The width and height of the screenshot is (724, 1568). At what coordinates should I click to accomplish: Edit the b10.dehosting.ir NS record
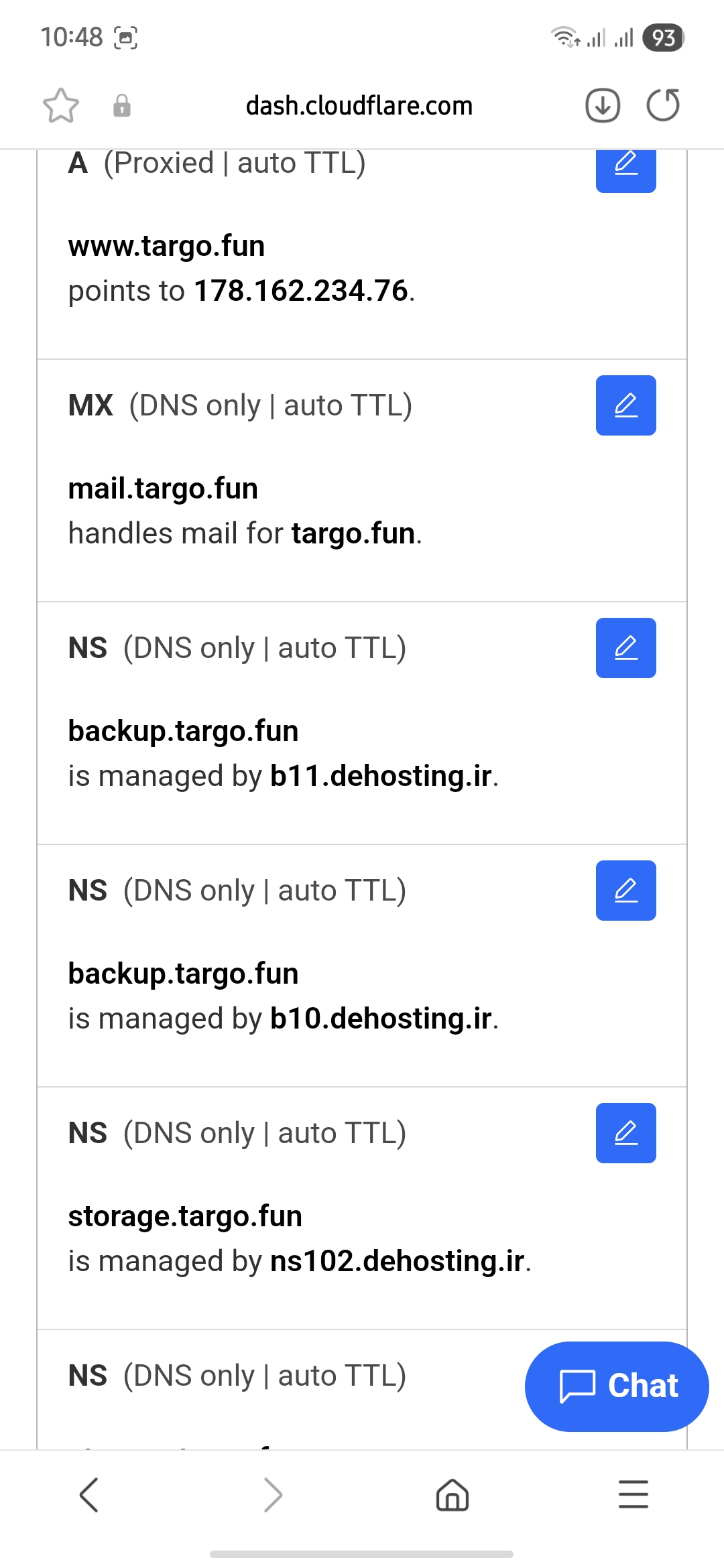coord(625,891)
